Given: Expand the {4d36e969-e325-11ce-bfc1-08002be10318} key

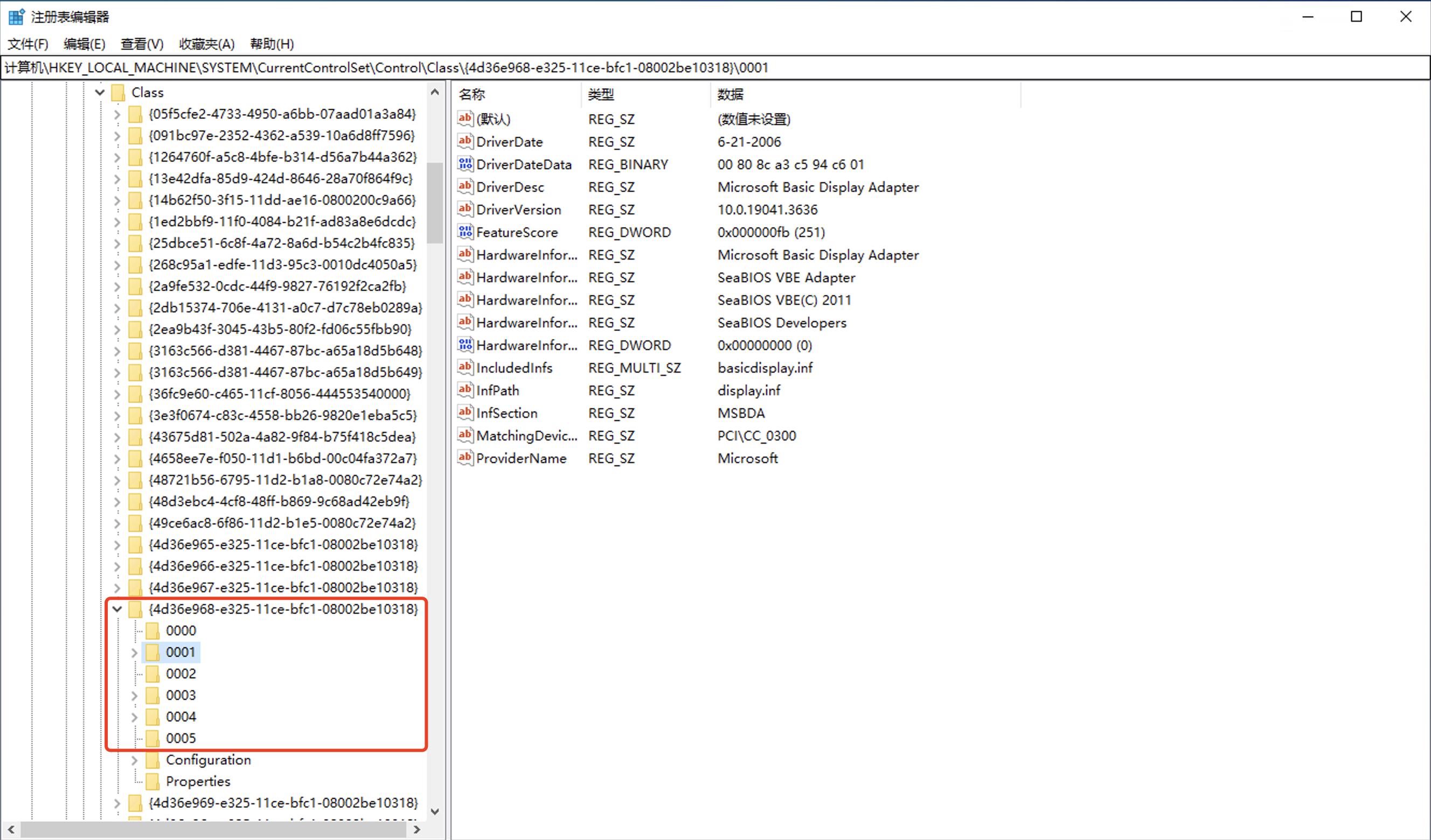Looking at the screenshot, I should click(x=117, y=804).
